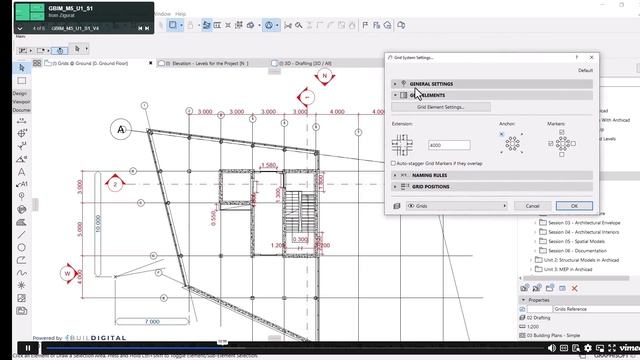The height and width of the screenshot is (360, 640).
Task: Pick the Label tool (A1)
Action: pyautogui.click(x=22, y=184)
